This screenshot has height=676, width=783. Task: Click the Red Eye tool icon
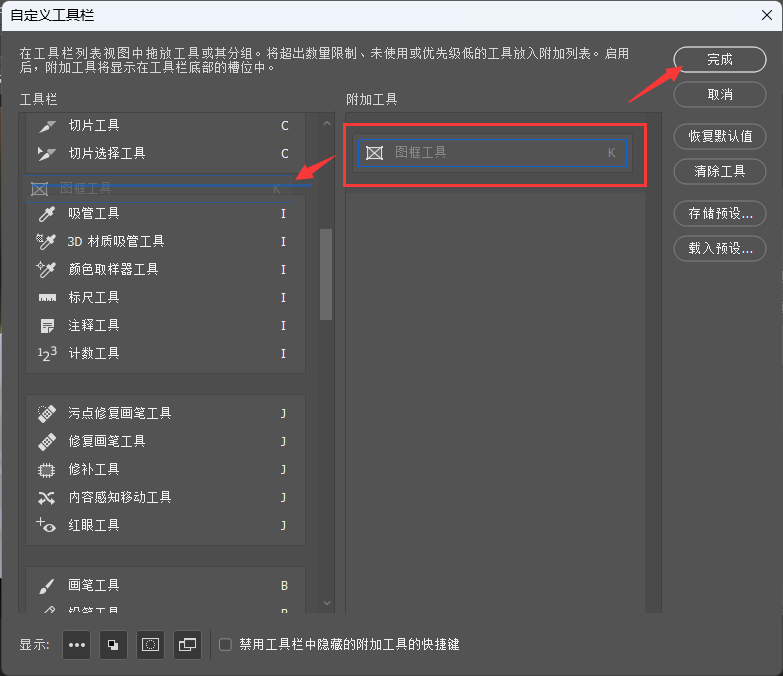(x=46, y=525)
